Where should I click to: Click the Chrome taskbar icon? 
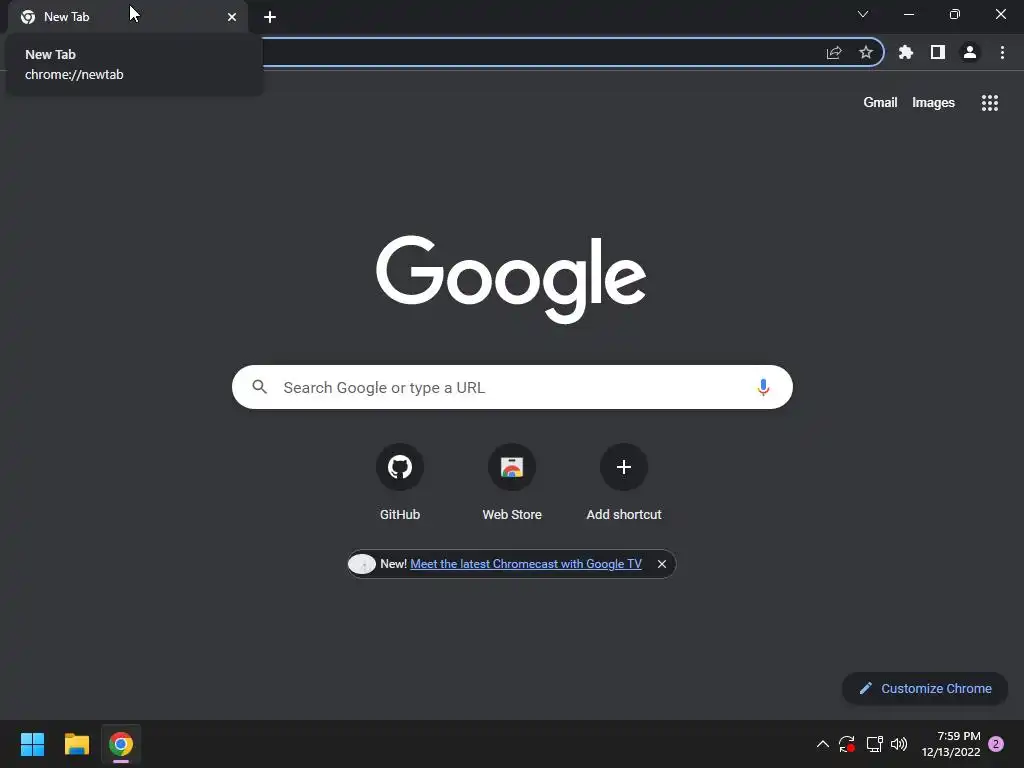121,744
